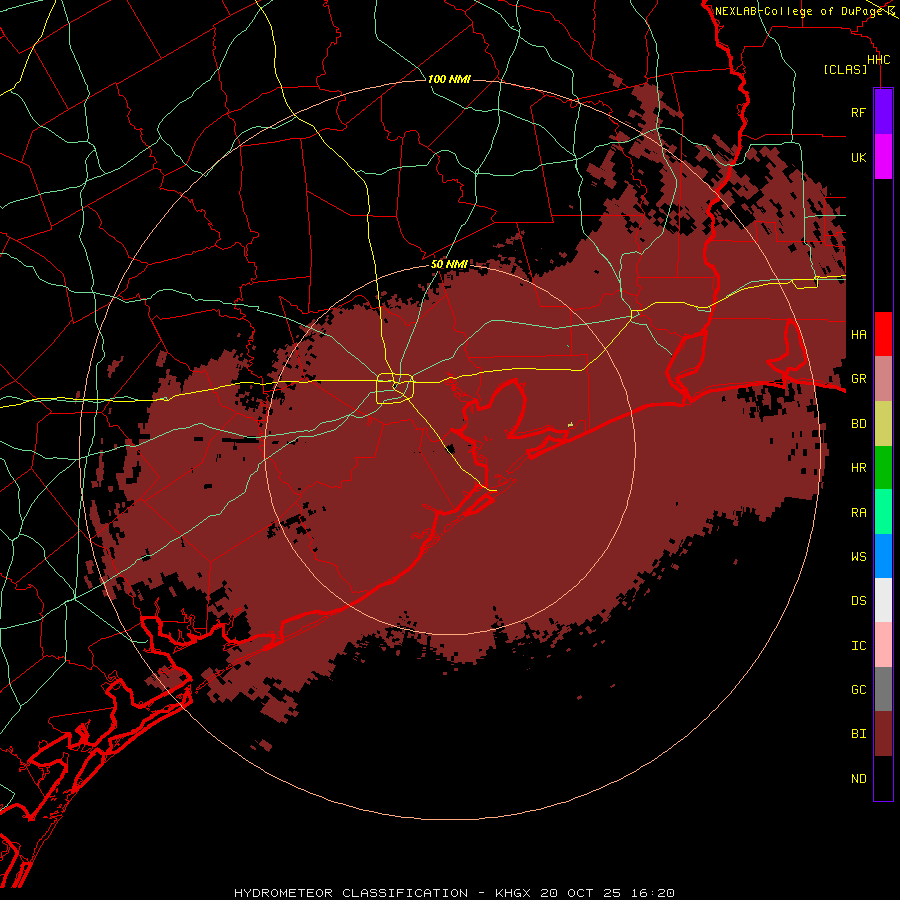Click the BD legend label
900x900 pixels.
pyautogui.click(x=858, y=424)
